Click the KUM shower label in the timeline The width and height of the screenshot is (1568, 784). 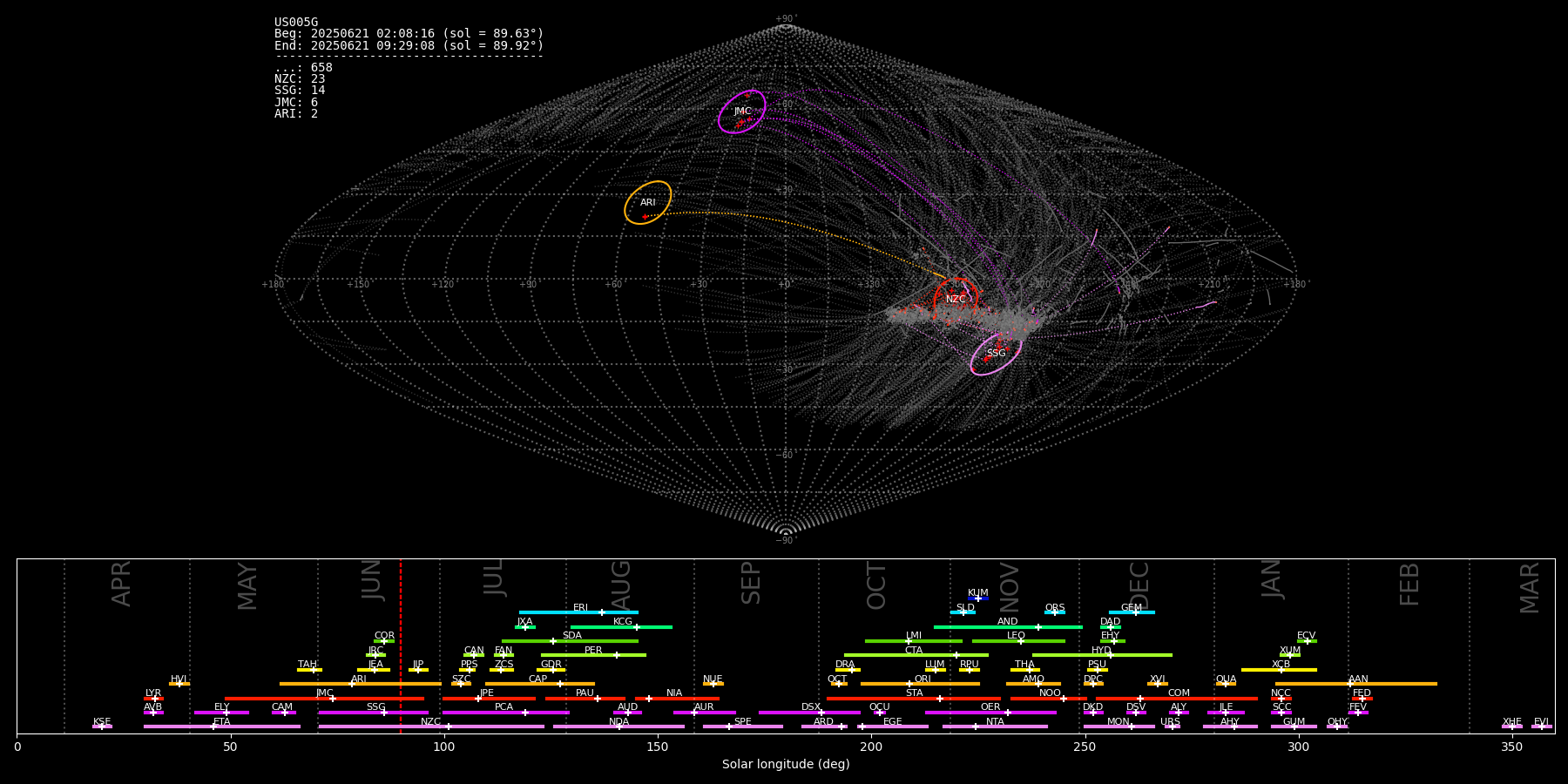pyautogui.click(x=978, y=593)
